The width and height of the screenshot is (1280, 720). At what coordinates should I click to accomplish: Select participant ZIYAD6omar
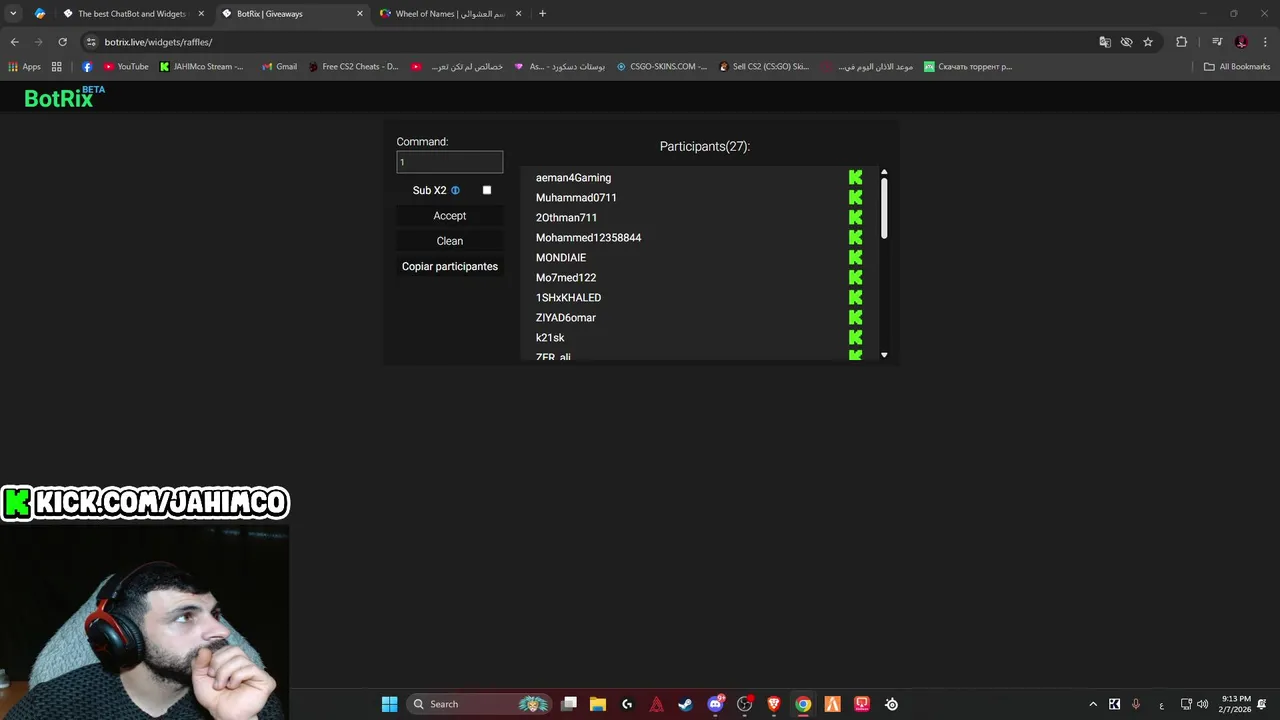pos(565,318)
